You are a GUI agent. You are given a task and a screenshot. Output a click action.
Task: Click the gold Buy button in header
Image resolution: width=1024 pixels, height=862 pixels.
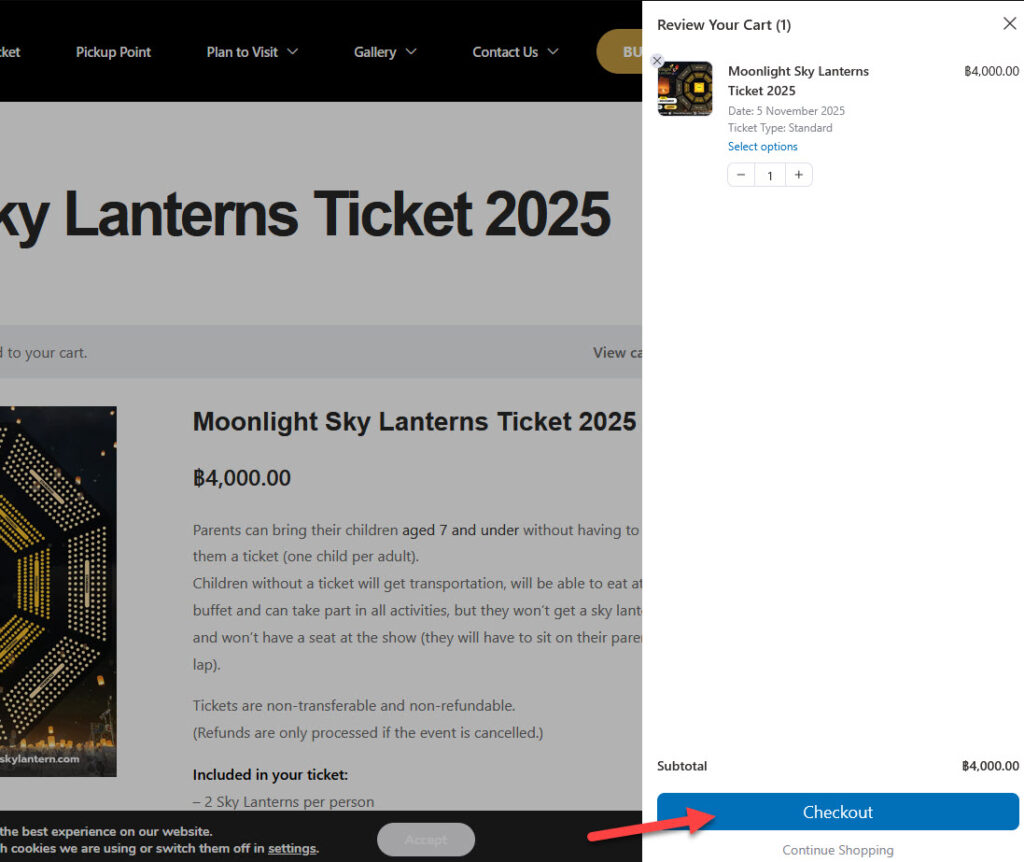pyautogui.click(x=620, y=52)
